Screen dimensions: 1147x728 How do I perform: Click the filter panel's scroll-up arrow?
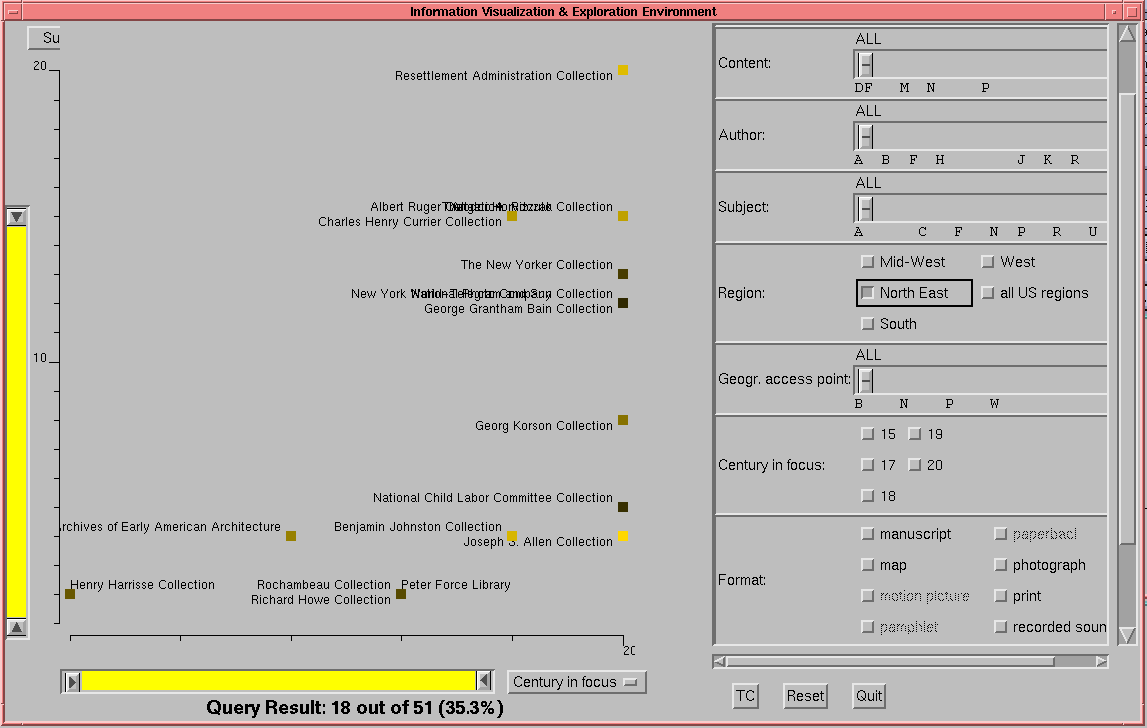click(x=1127, y=34)
